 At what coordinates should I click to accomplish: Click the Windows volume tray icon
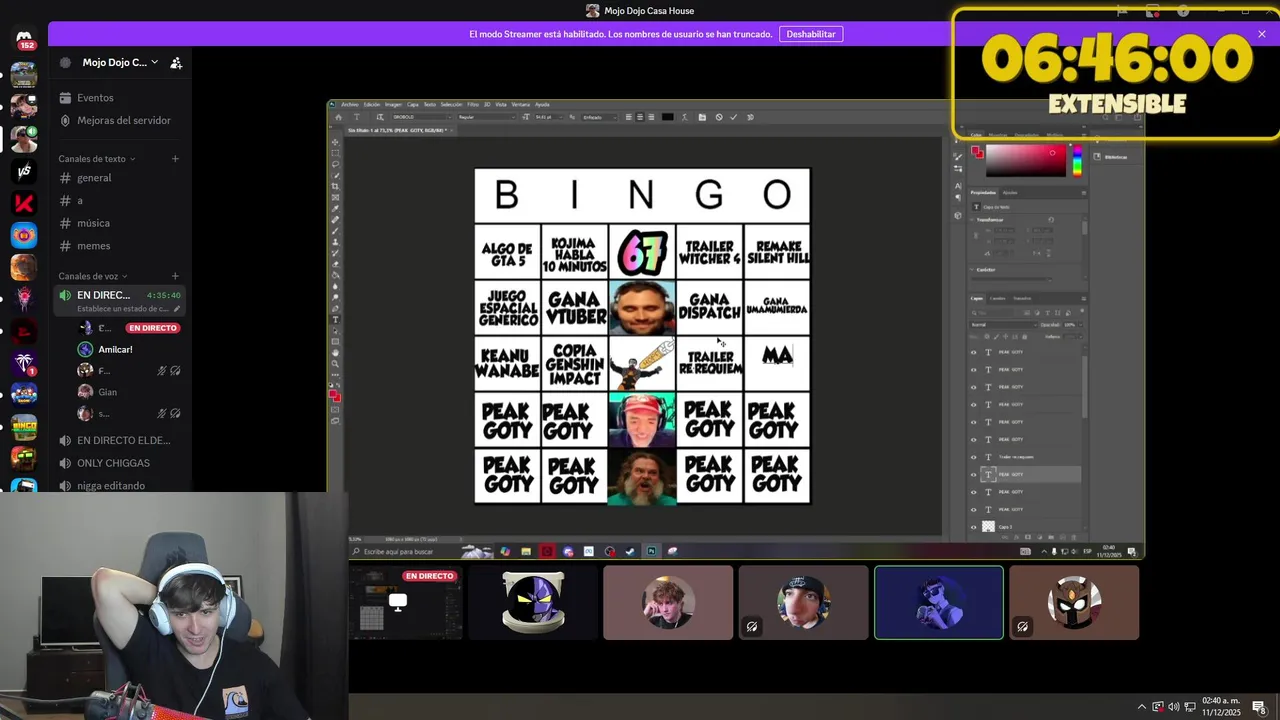(x=1174, y=707)
